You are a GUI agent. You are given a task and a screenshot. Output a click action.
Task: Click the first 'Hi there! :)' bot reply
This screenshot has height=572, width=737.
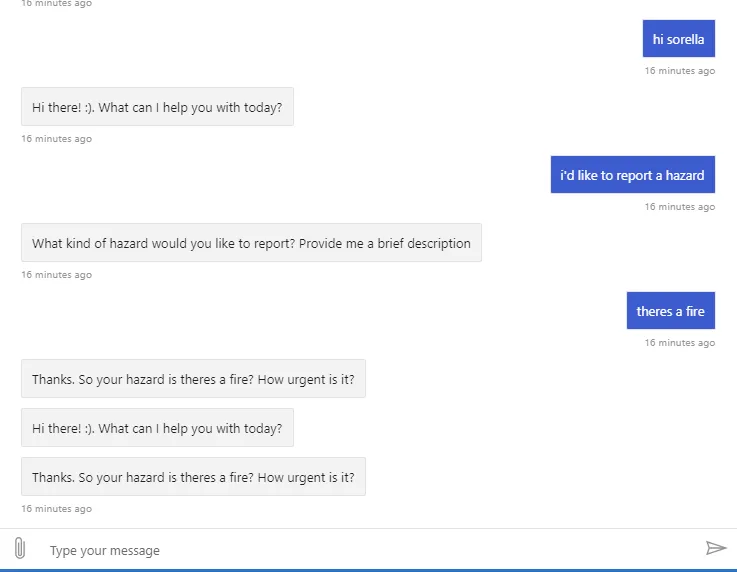click(157, 107)
